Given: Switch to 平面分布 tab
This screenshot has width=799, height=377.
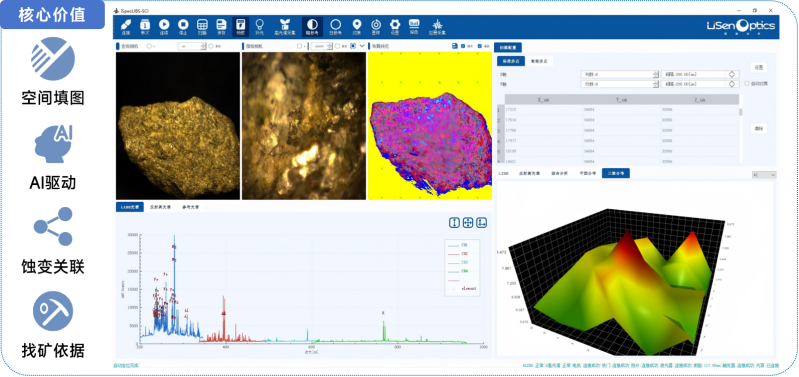Looking at the screenshot, I should (588, 174).
